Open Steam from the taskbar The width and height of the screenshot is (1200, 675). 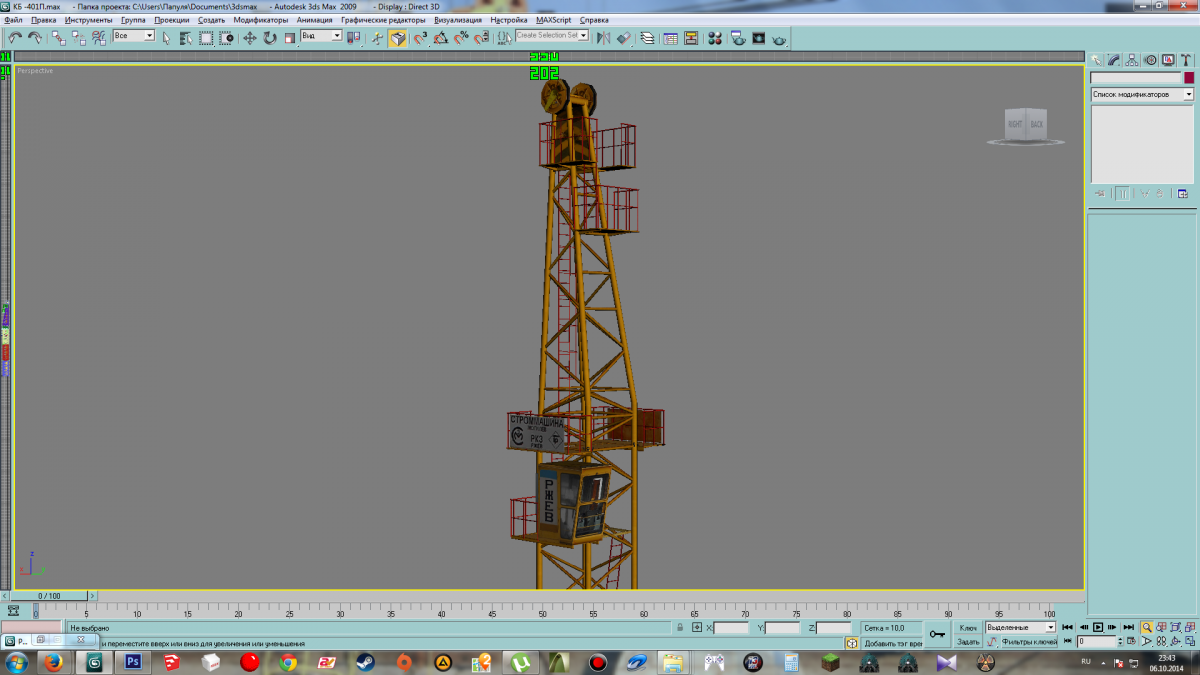pos(365,662)
